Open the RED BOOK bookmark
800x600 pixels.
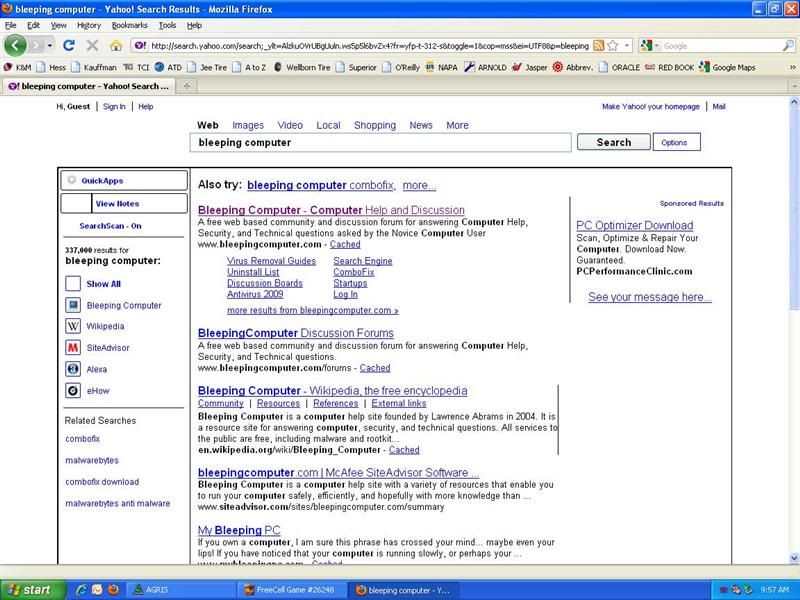[x=669, y=67]
